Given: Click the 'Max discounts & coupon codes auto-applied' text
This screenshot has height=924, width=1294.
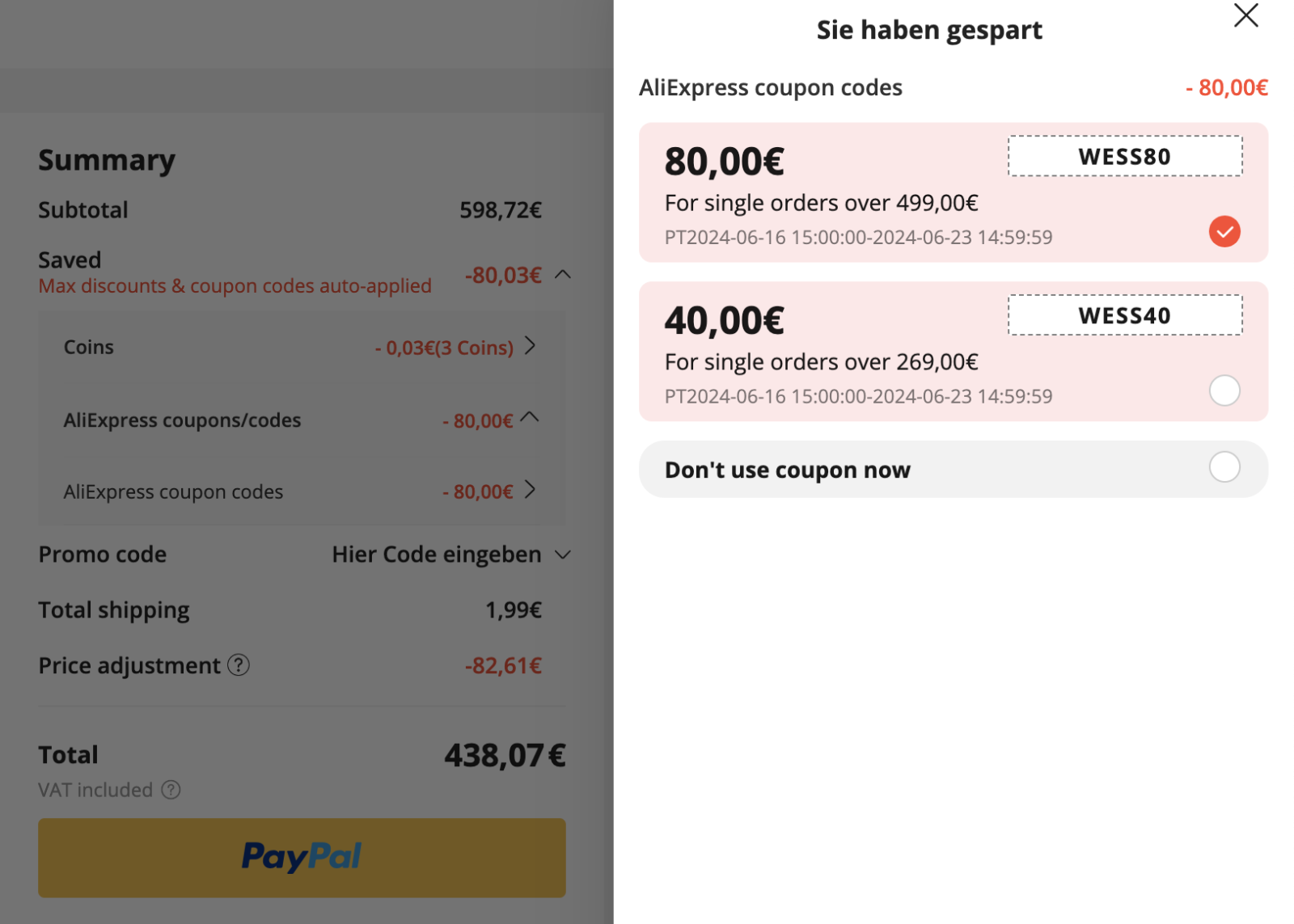Looking at the screenshot, I should click(x=235, y=286).
